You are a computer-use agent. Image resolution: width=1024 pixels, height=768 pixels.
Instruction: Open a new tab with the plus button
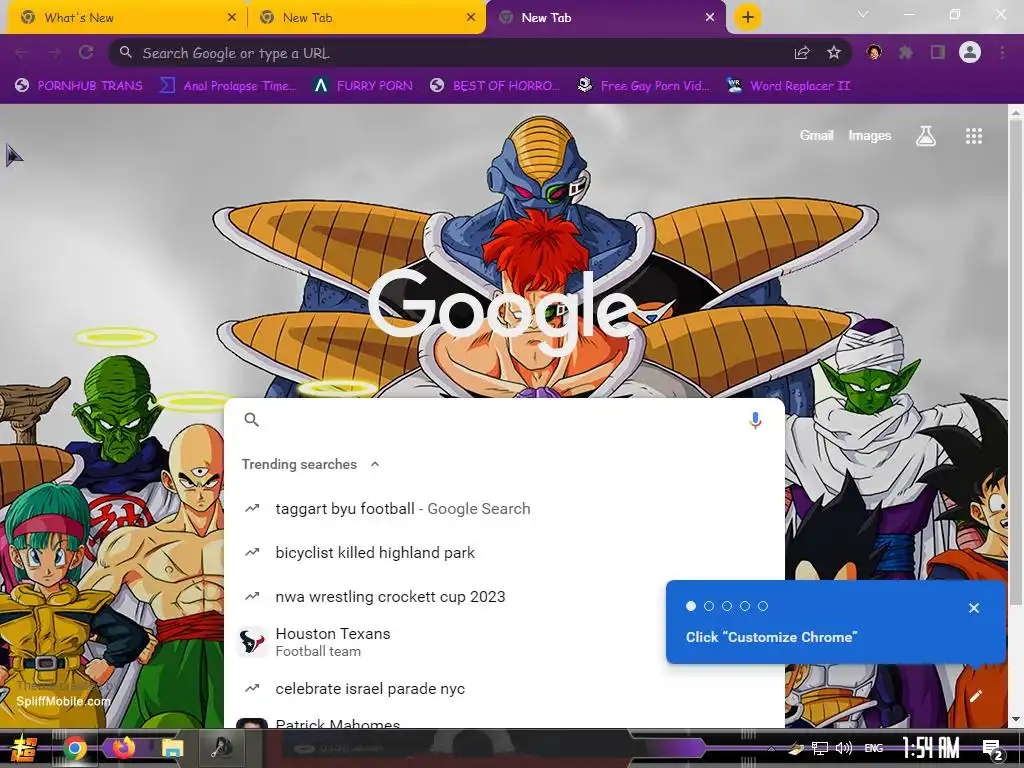[x=748, y=17]
